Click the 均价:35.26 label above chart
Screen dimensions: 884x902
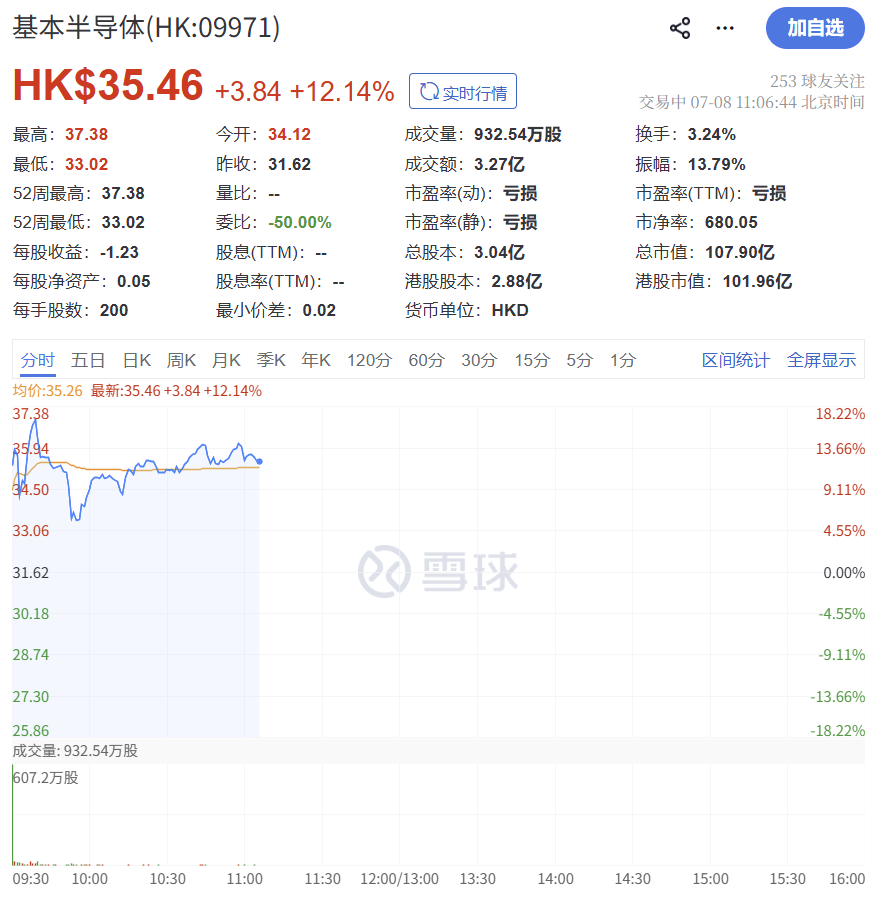coord(48,391)
